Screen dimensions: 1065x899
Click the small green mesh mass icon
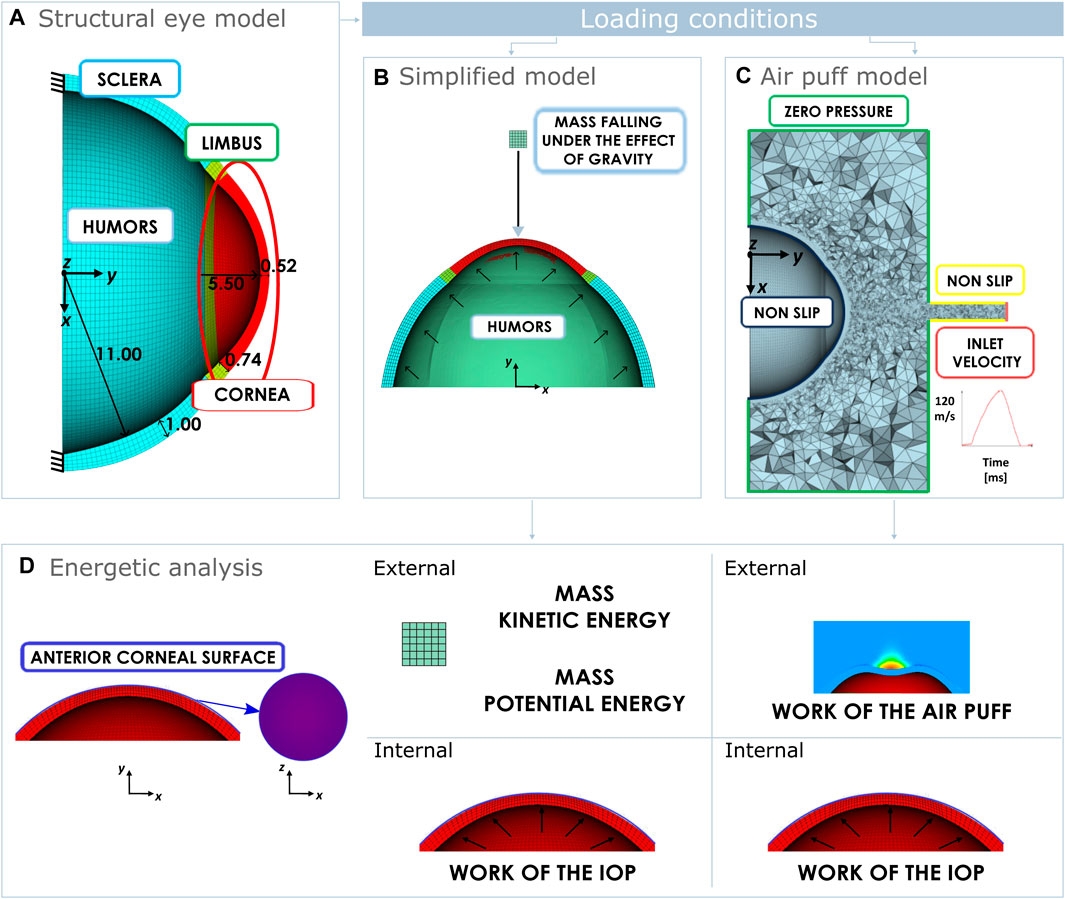tap(517, 139)
